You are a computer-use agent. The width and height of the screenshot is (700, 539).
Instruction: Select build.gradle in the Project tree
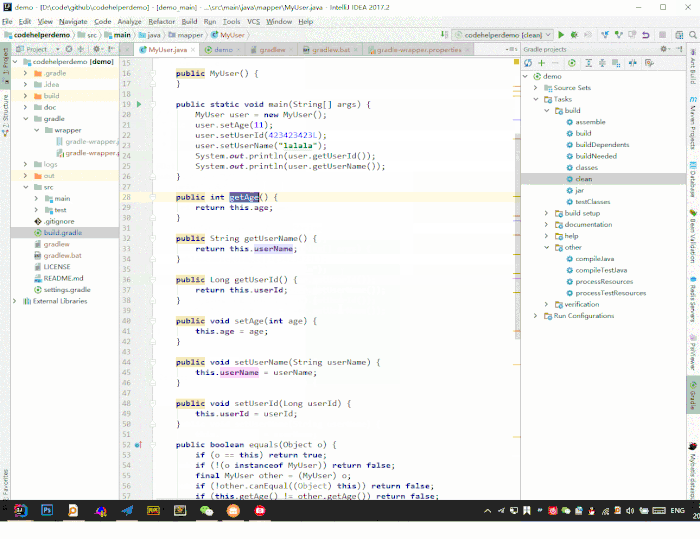pyautogui.click(x=62, y=232)
